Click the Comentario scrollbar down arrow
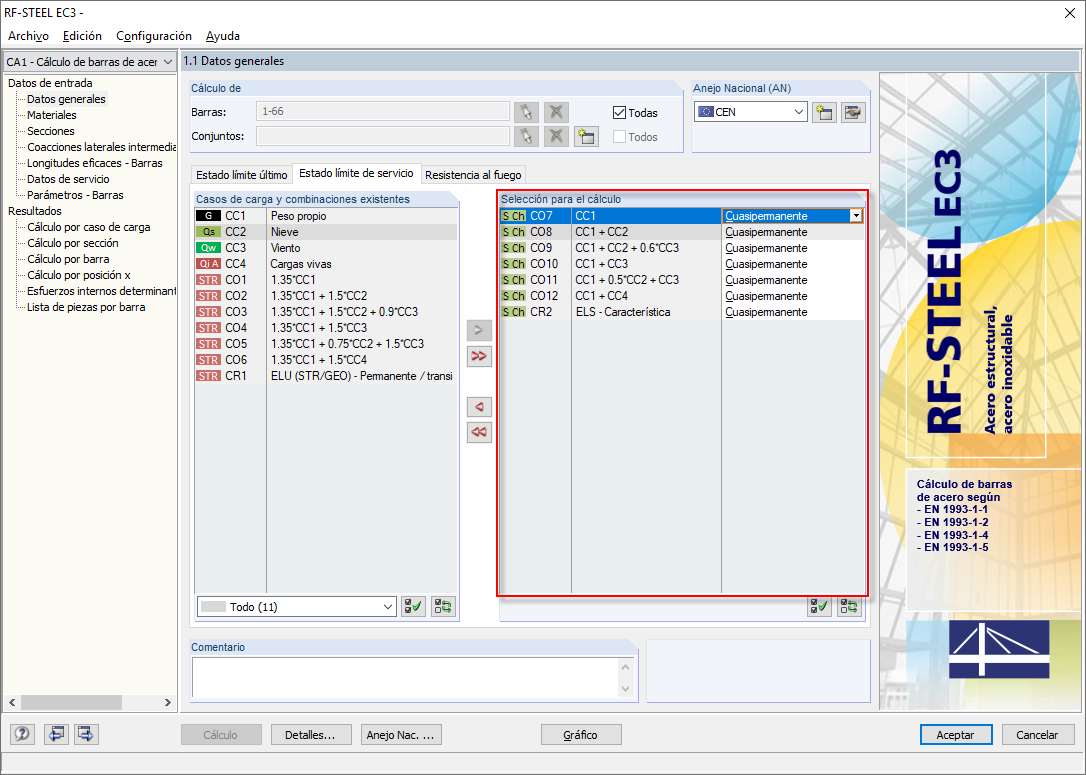 point(625,689)
